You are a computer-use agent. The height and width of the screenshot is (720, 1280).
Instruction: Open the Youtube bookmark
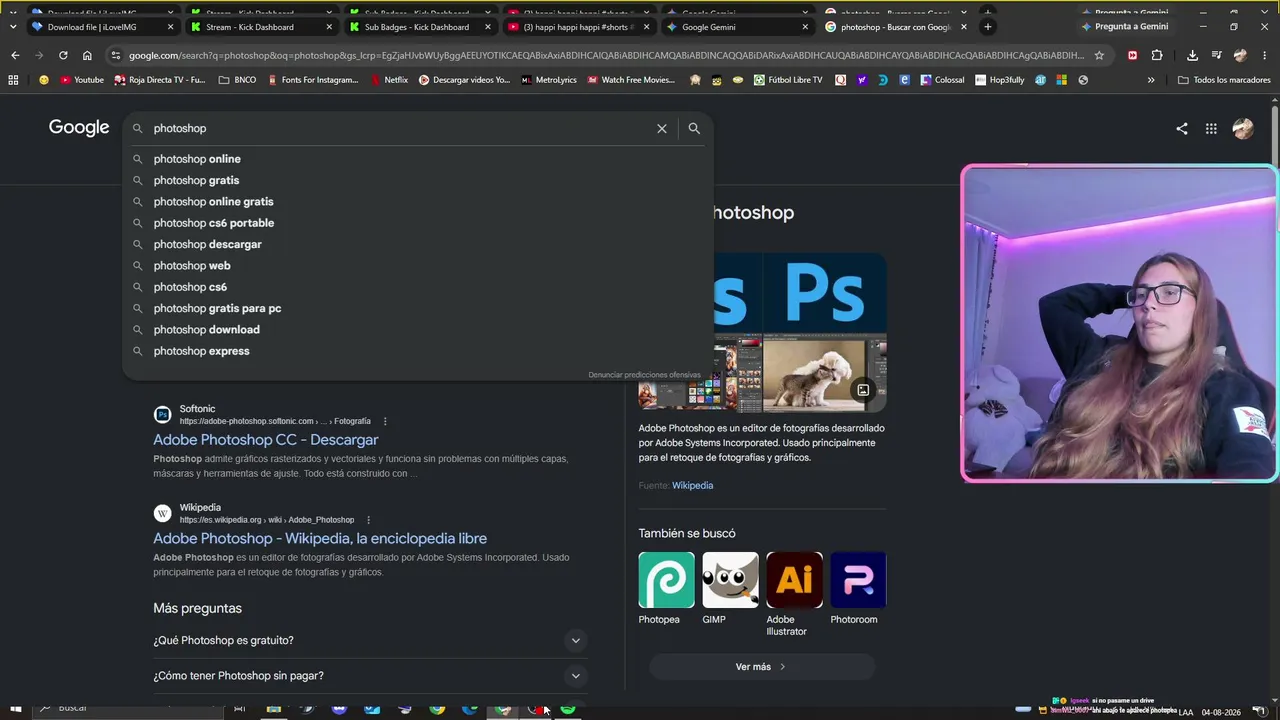click(x=82, y=80)
